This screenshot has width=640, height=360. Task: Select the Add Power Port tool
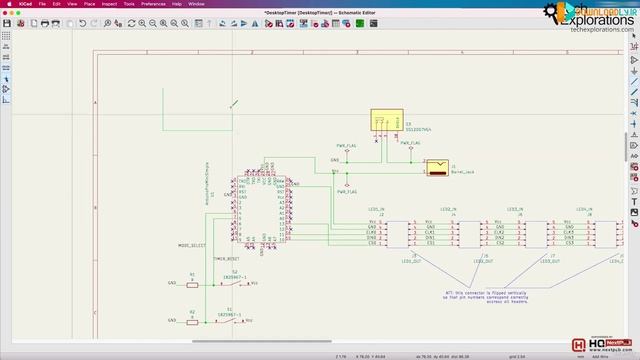[x=634, y=71]
